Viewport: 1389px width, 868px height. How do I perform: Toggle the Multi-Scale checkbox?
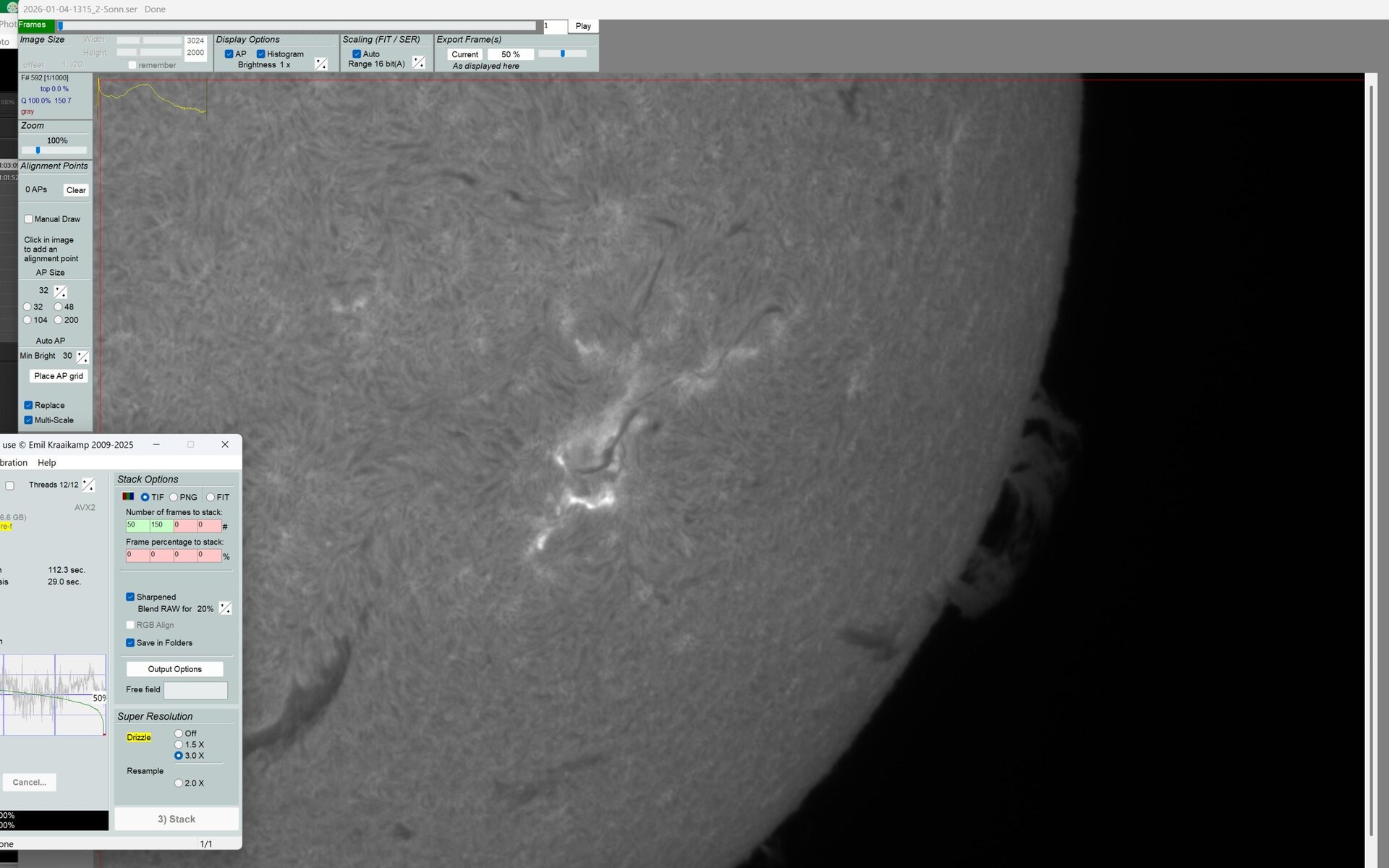28,420
